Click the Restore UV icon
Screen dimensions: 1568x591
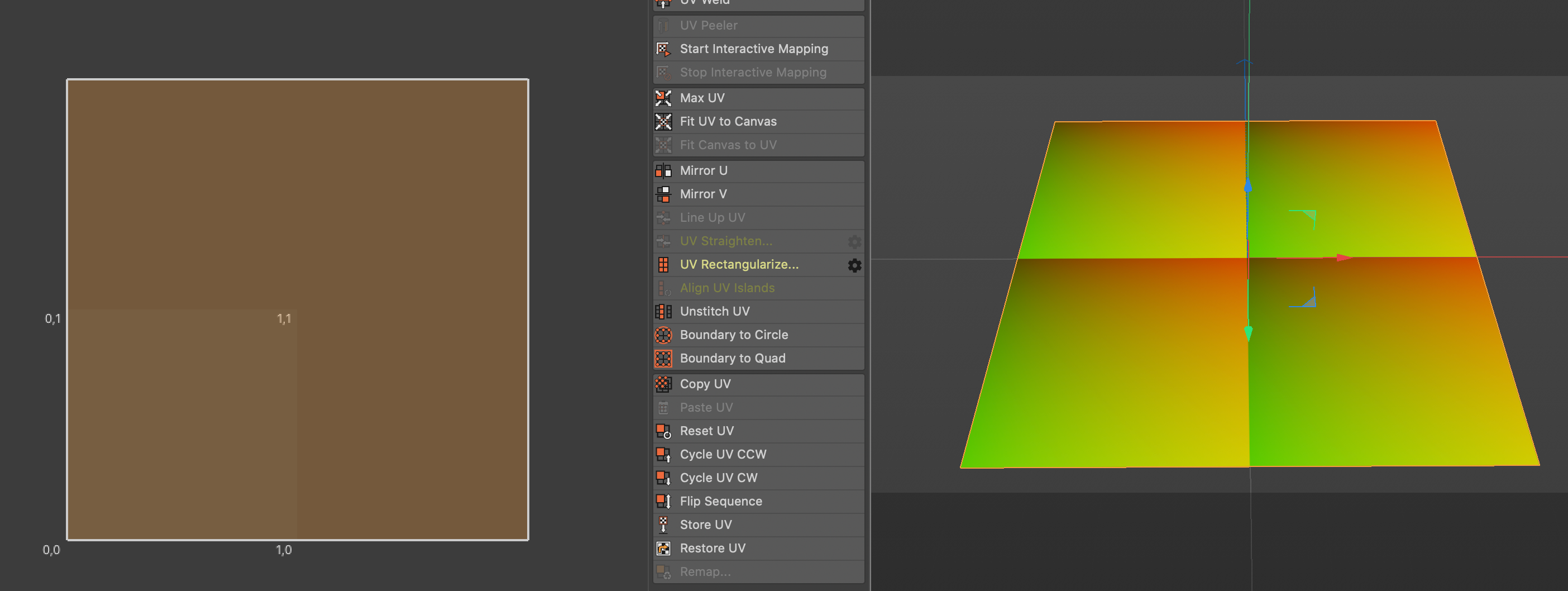(x=663, y=549)
